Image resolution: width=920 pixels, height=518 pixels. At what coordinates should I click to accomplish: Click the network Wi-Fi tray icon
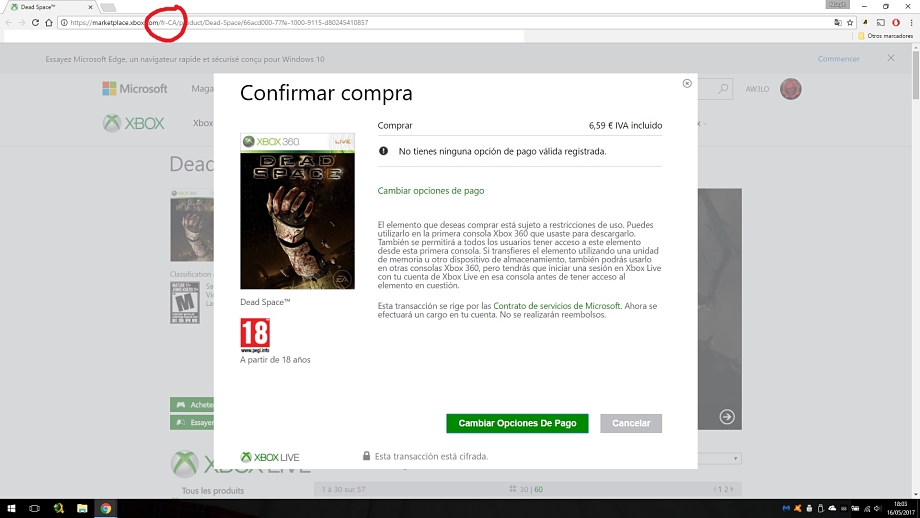tap(867, 509)
